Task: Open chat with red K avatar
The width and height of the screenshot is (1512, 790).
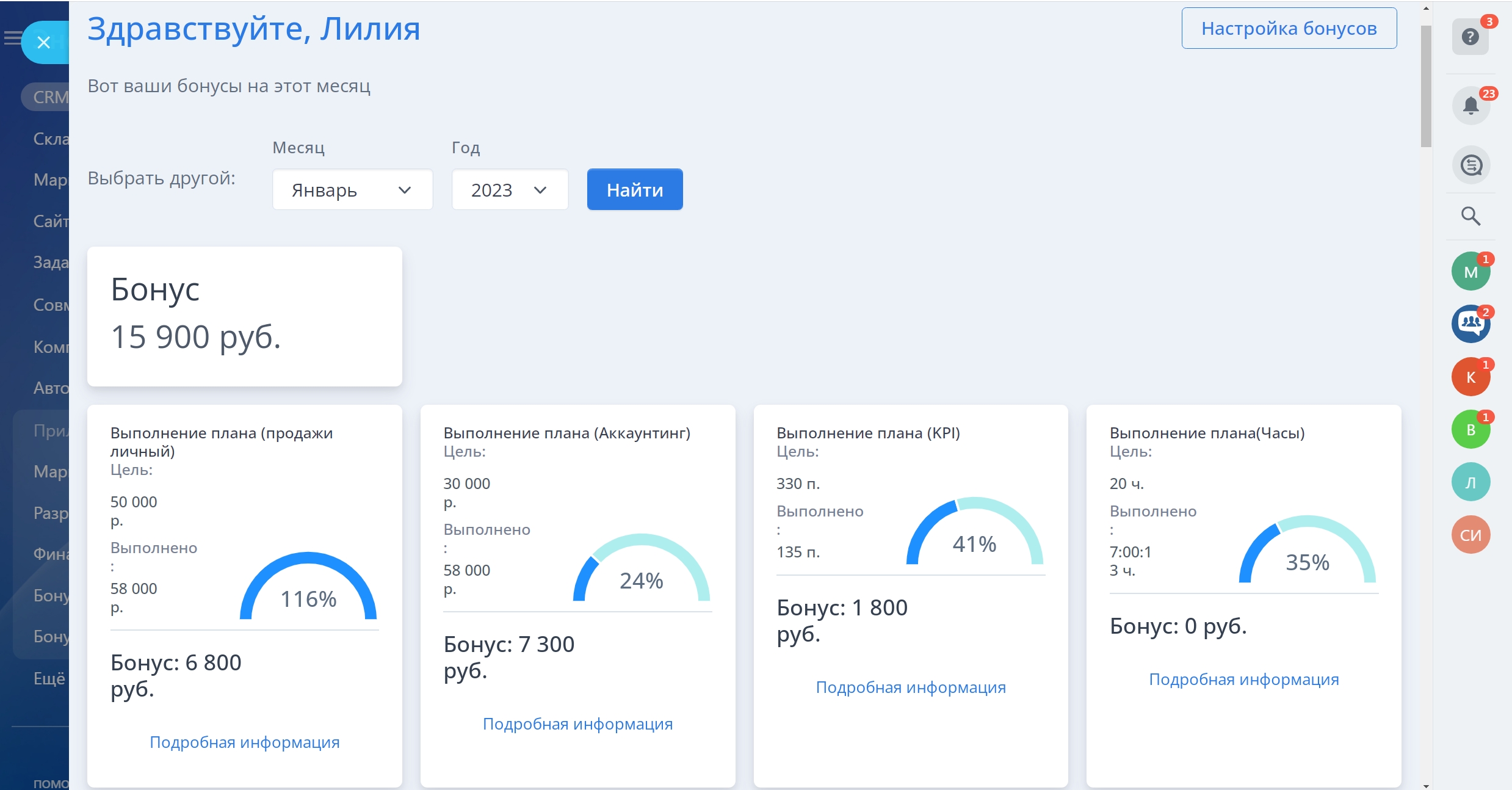Action: (x=1470, y=377)
